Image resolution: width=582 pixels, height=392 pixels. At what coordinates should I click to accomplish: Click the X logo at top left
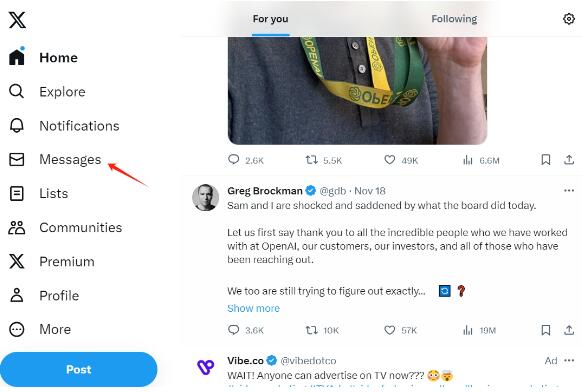click(17, 20)
